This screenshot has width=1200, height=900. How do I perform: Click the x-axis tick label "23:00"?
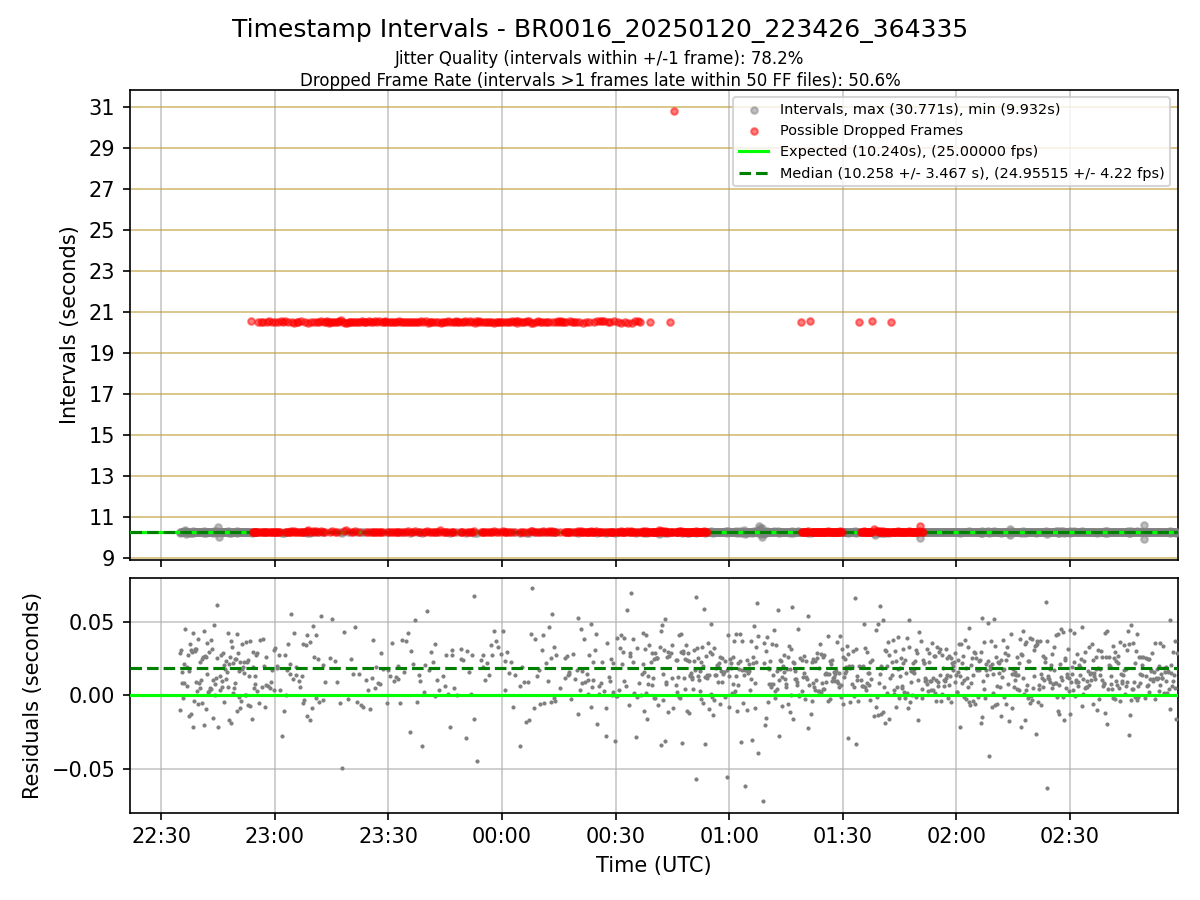tap(275, 835)
